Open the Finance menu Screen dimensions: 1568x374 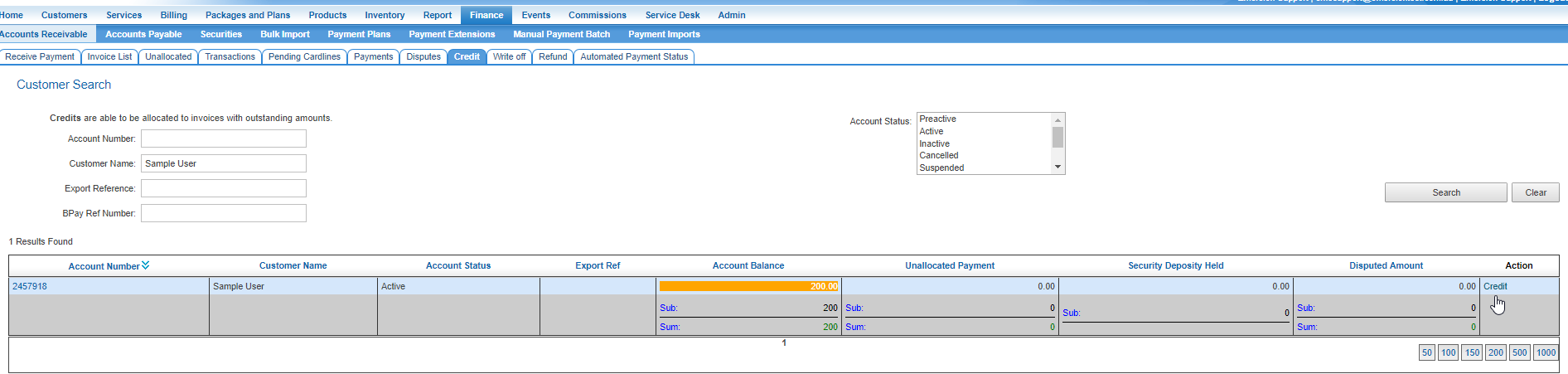(486, 15)
